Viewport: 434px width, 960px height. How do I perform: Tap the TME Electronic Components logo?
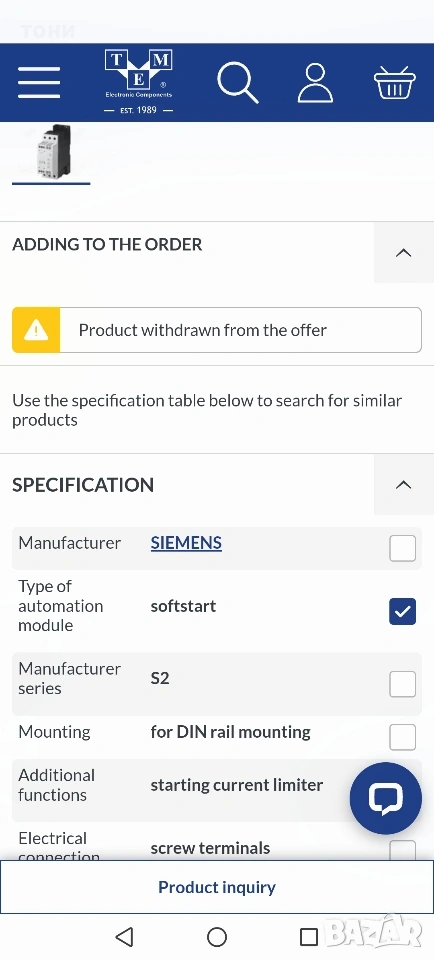click(139, 83)
